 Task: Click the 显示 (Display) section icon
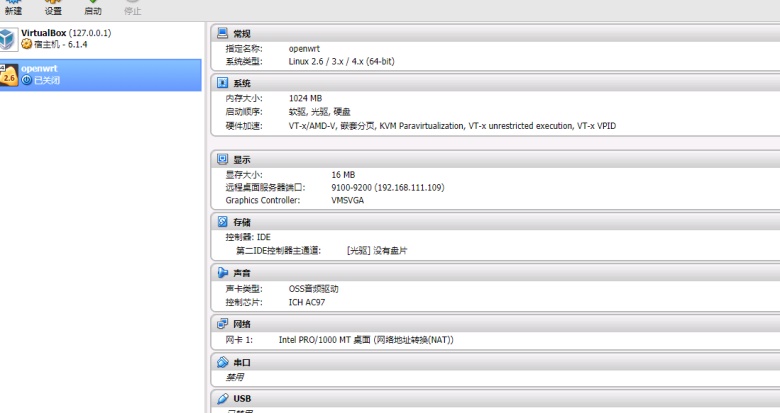pos(222,159)
